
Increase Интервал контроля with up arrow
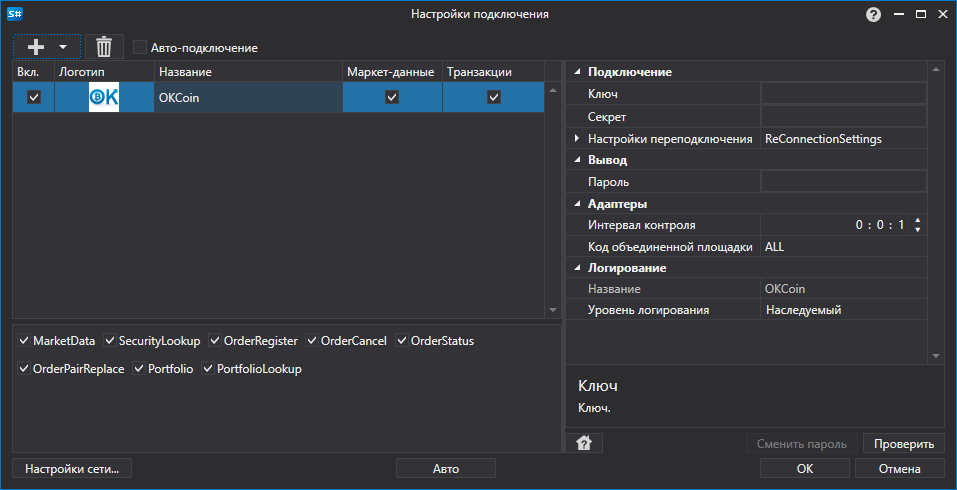click(917, 220)
